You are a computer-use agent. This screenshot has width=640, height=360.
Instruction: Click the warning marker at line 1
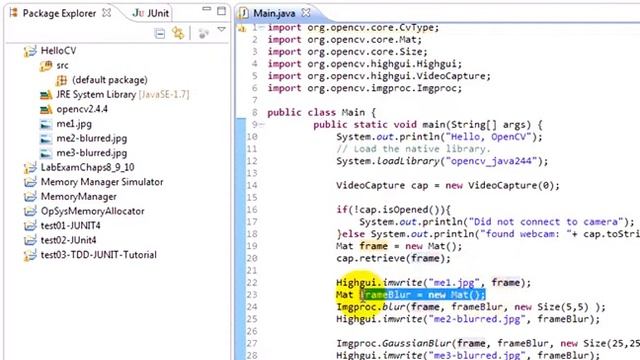[x=242, y=28]
